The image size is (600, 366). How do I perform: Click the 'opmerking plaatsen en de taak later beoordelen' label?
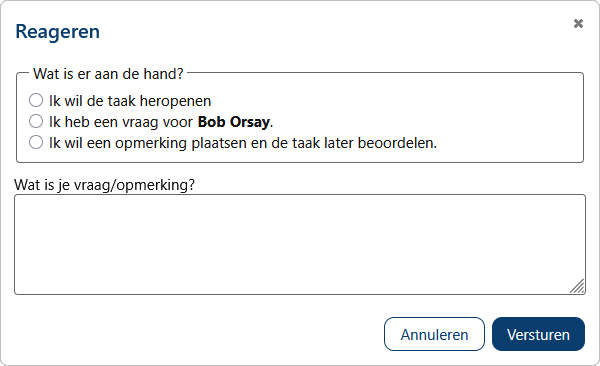(x=276, y=143)
